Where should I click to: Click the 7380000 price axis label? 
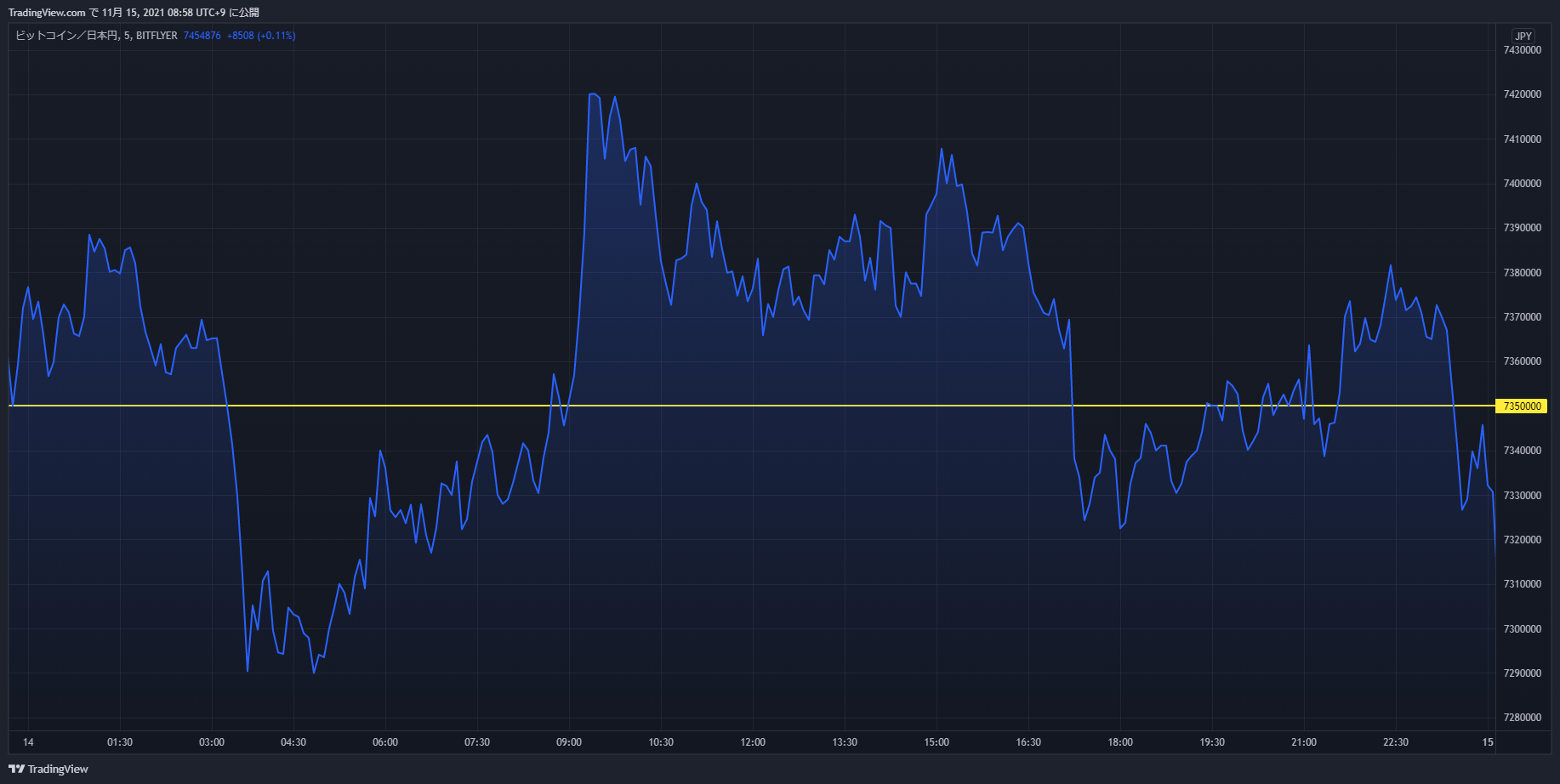coord(1522,273)
